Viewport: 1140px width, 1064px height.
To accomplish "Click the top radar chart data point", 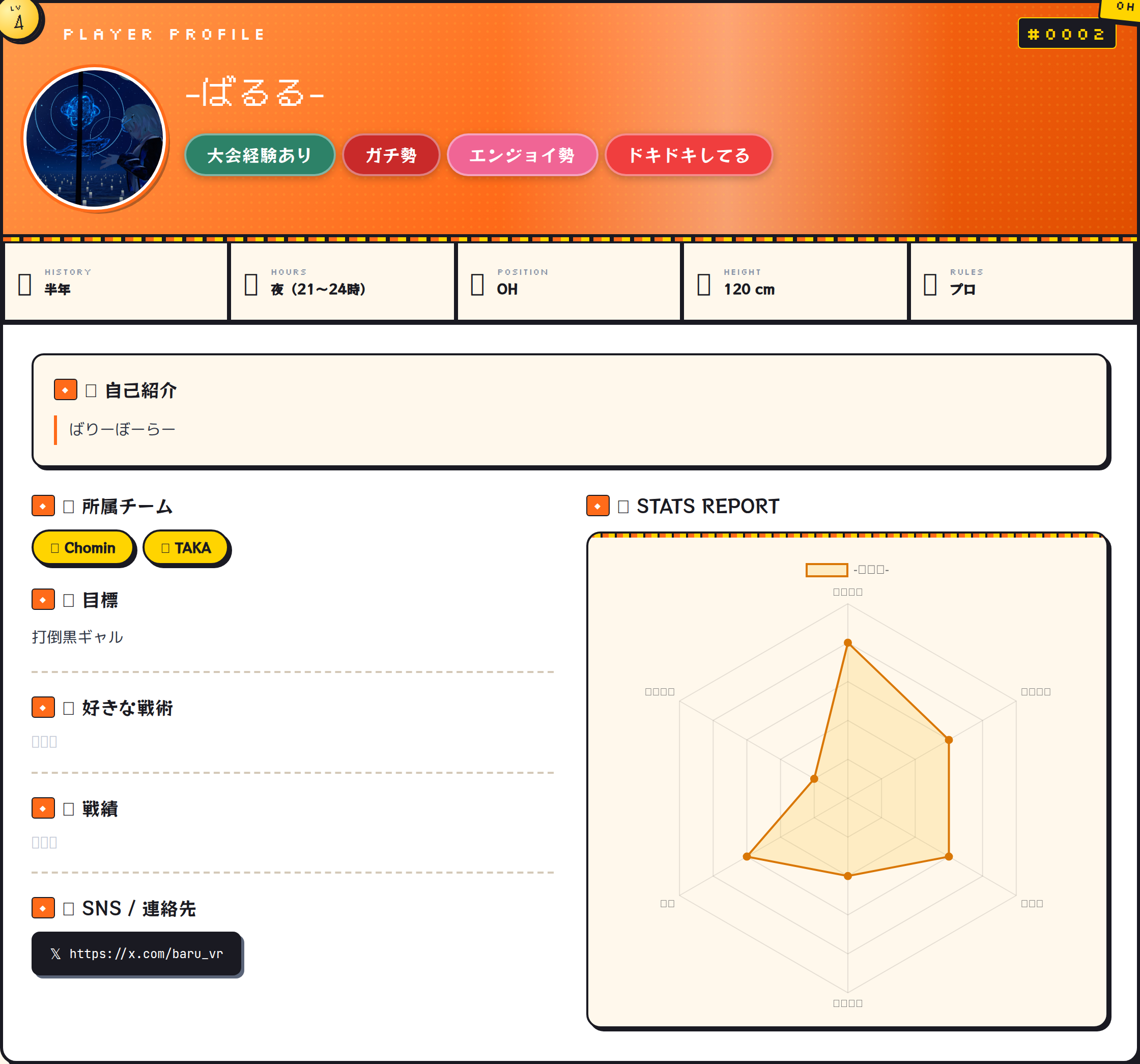I will 847,642.
